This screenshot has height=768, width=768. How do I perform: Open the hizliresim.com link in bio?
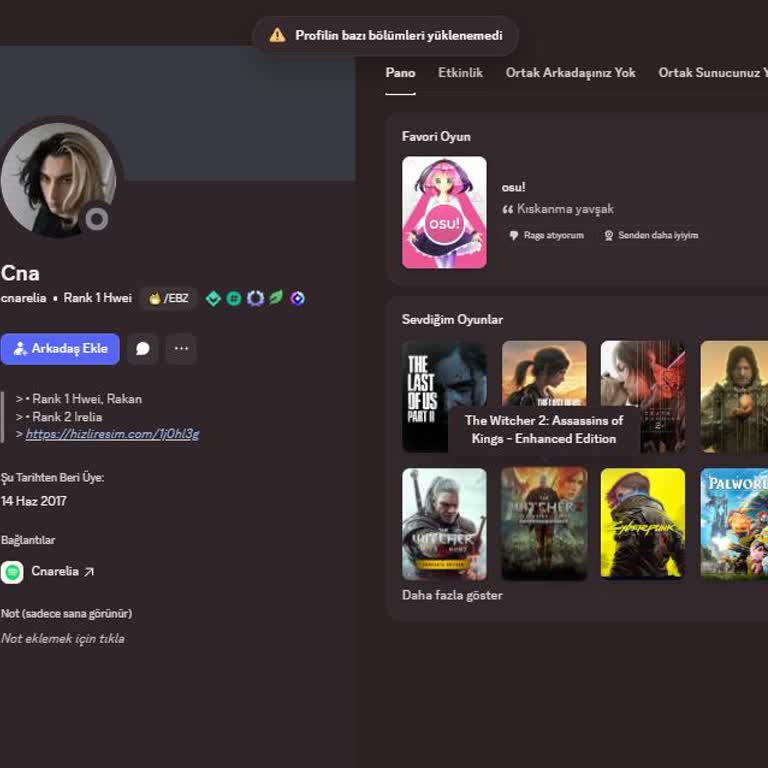112,434
